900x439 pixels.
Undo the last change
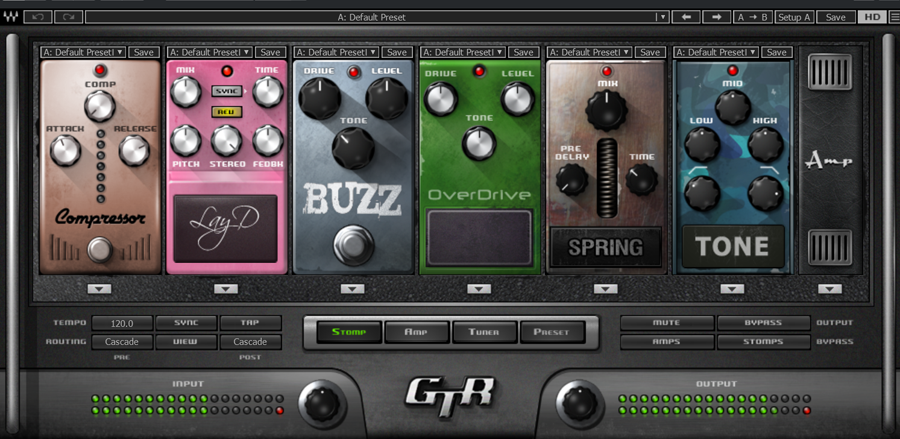(x=38, y=17)
